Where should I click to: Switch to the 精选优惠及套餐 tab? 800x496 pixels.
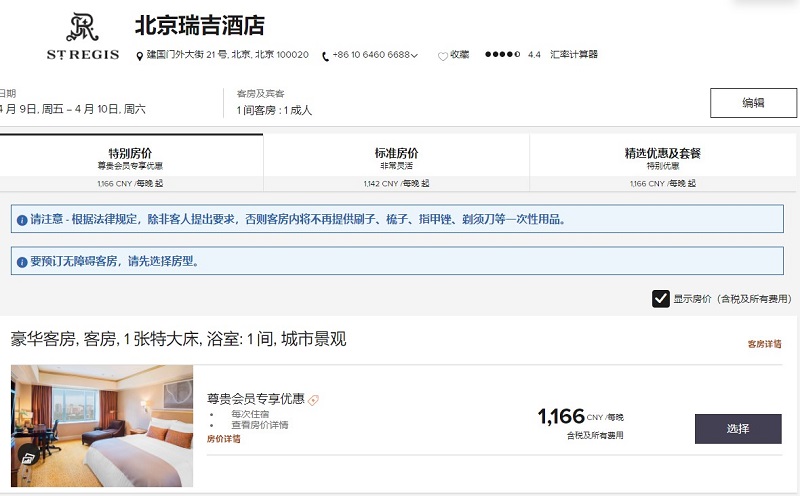pos(663,163)
